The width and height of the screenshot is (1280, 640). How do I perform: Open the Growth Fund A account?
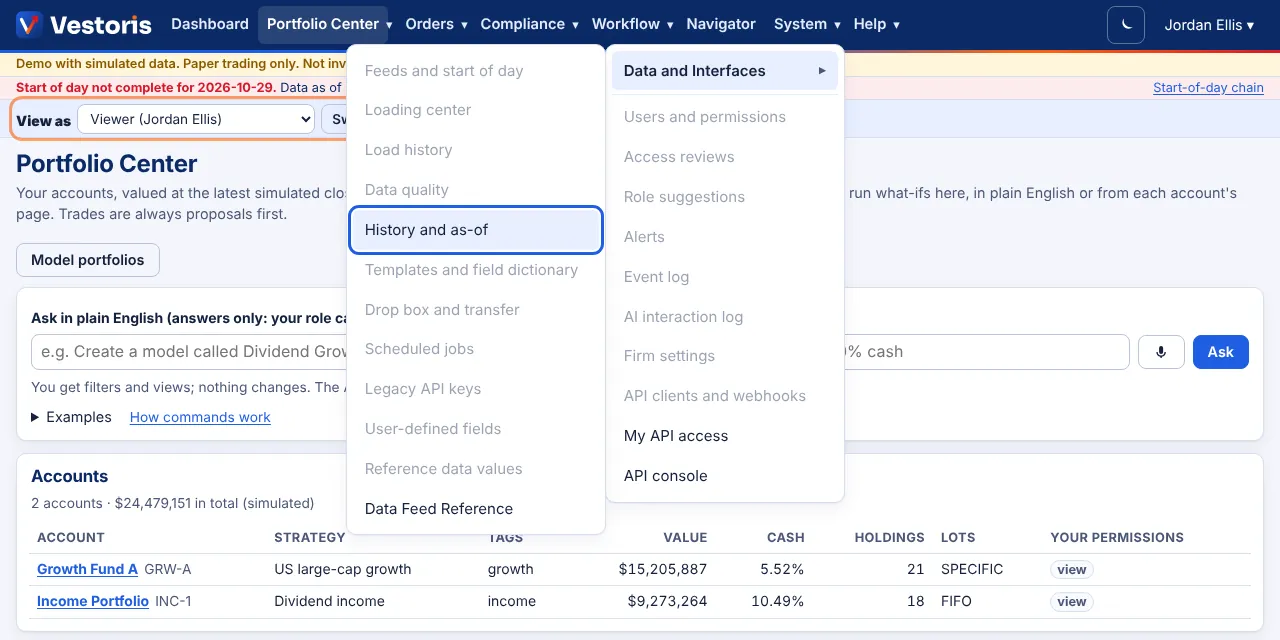point(87,569)
